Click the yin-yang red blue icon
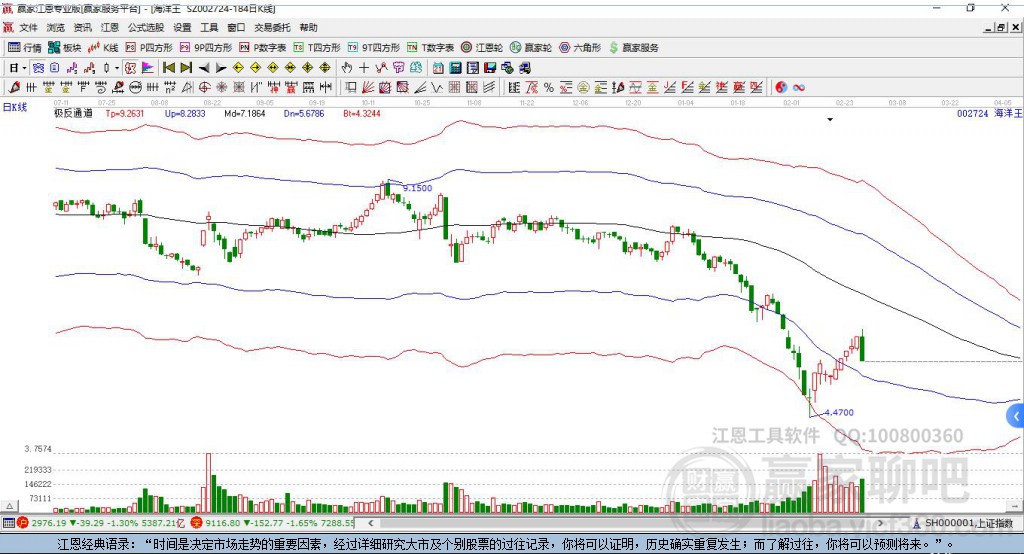This screenshot has height=554, width=1024. (781, 88)
